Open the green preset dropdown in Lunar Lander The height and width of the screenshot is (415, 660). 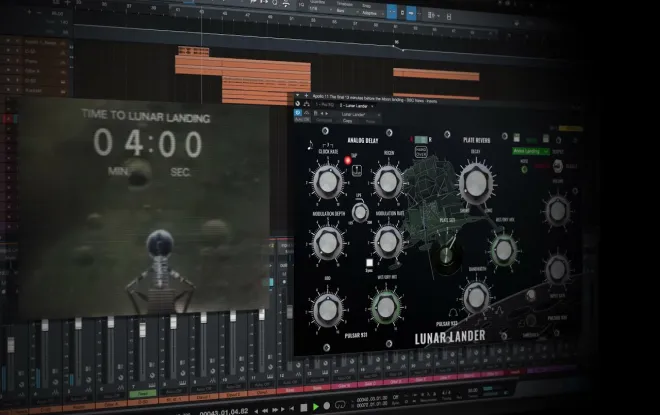[x=530, y=151]
